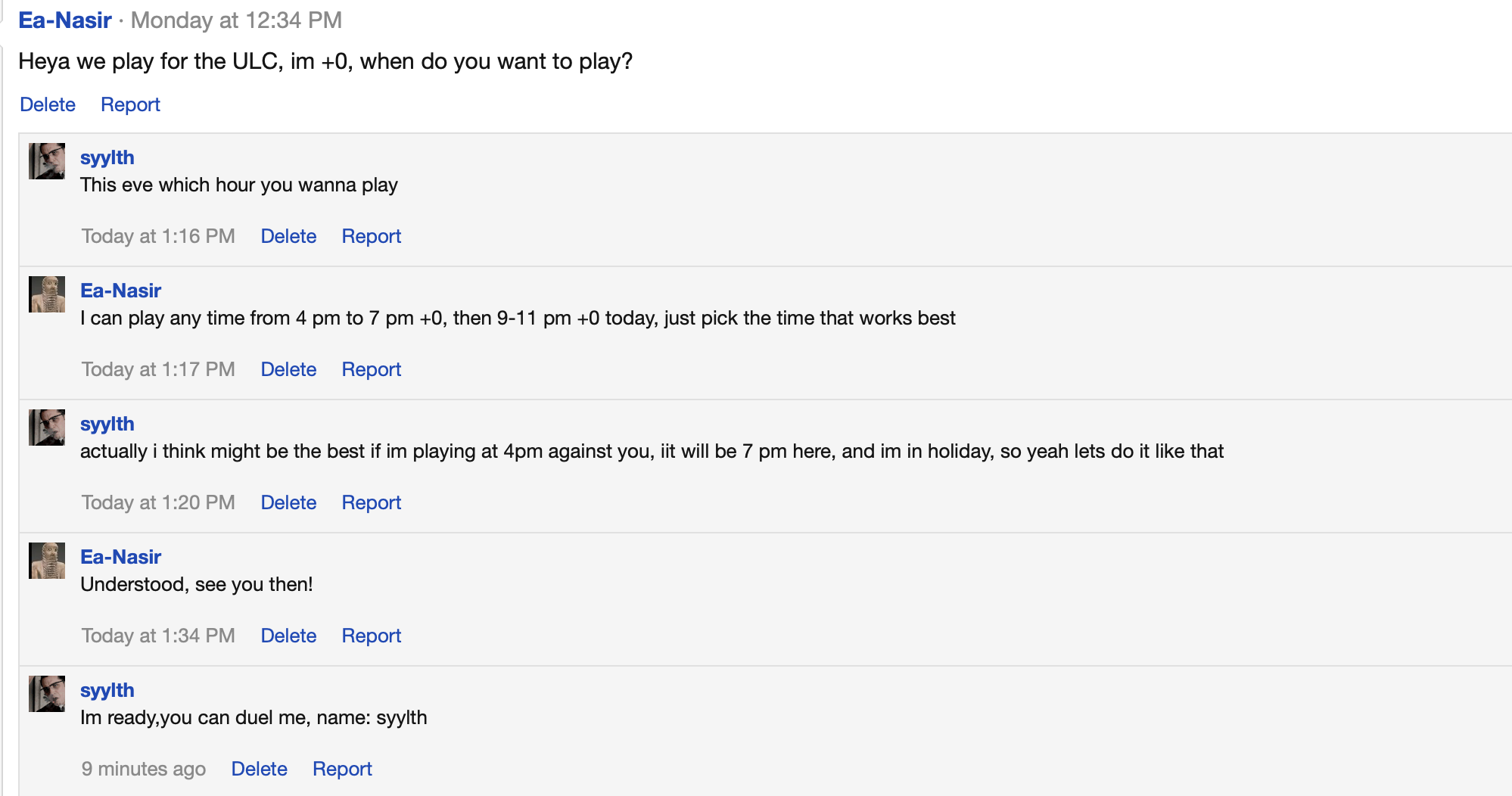The image size is (1512, 796).
Task: Delete the reply from 9 minutes ago
Action: pos(259,769)
